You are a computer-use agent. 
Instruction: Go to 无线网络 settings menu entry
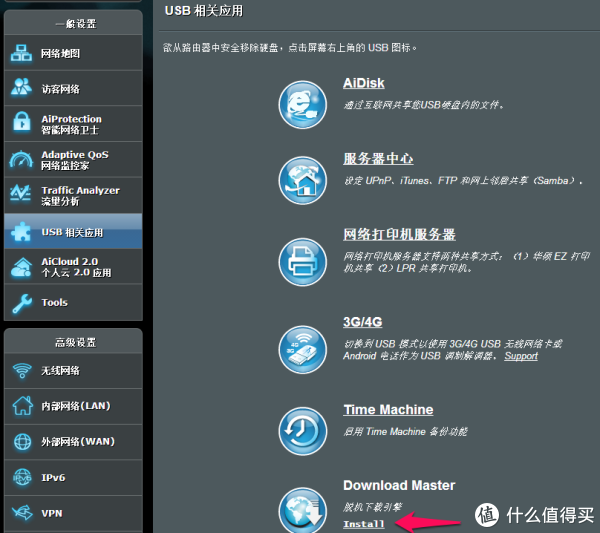point(73,371)
